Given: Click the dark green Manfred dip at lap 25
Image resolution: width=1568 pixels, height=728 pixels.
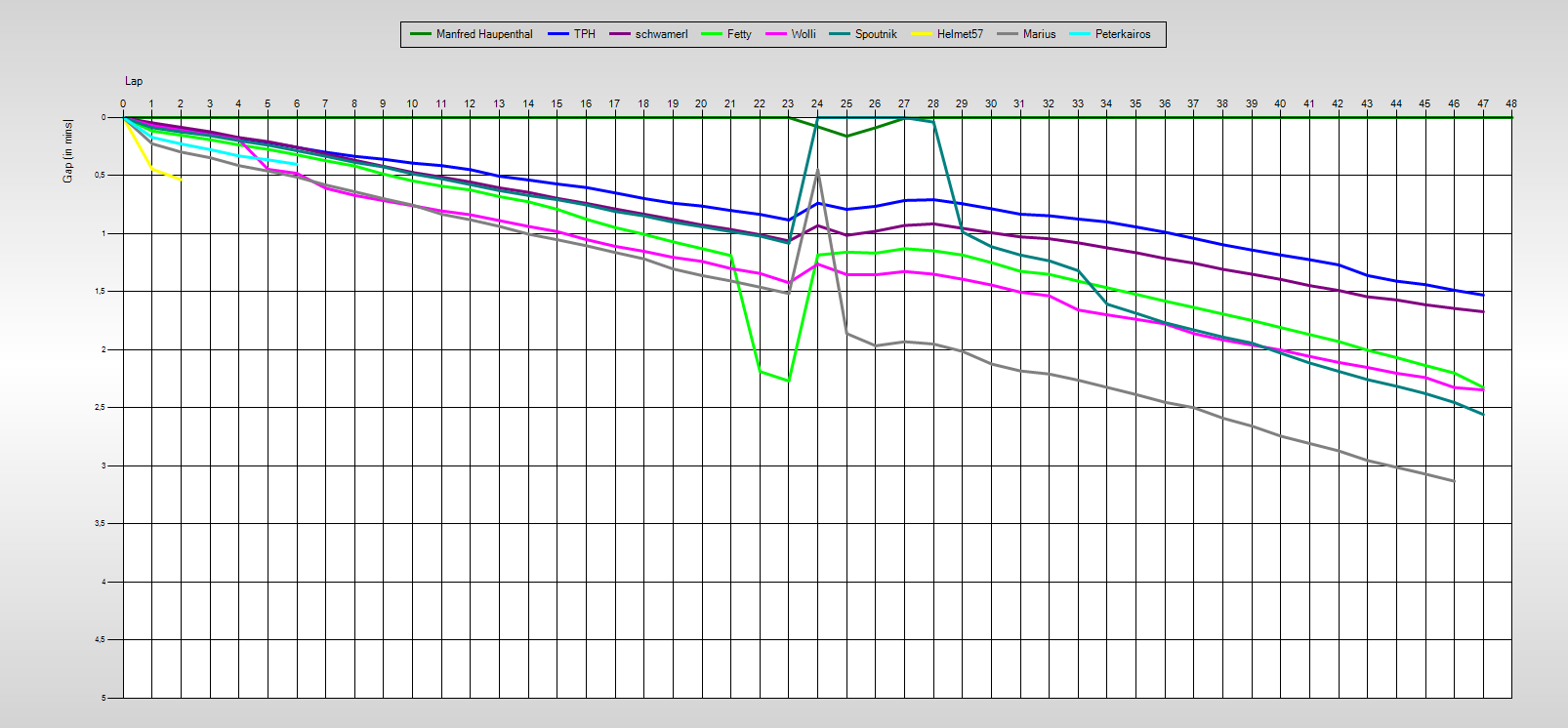Looking at the screenshot, I should click(846, 136).
